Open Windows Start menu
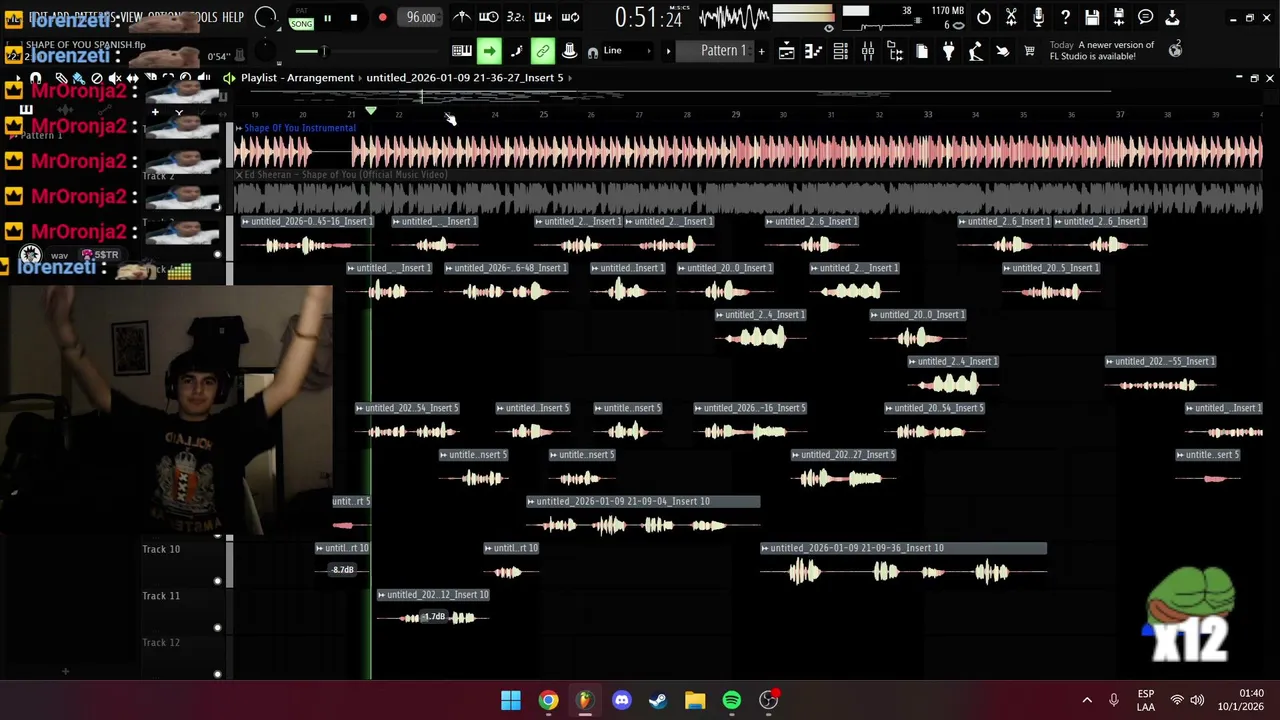 (511, 701)
